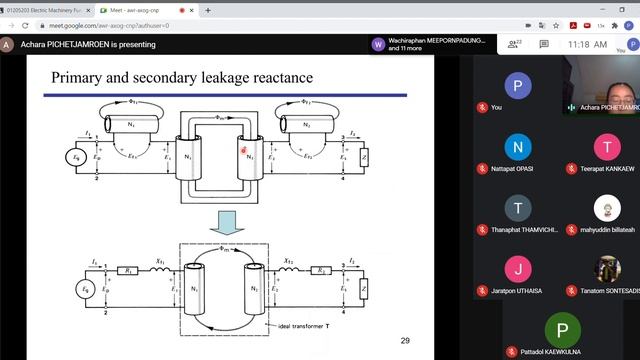Click muted mic icon beside Teerapat KANKAEW
This screenshot has height=360, width=640.
pyautogui.click(x=571, y=169)
